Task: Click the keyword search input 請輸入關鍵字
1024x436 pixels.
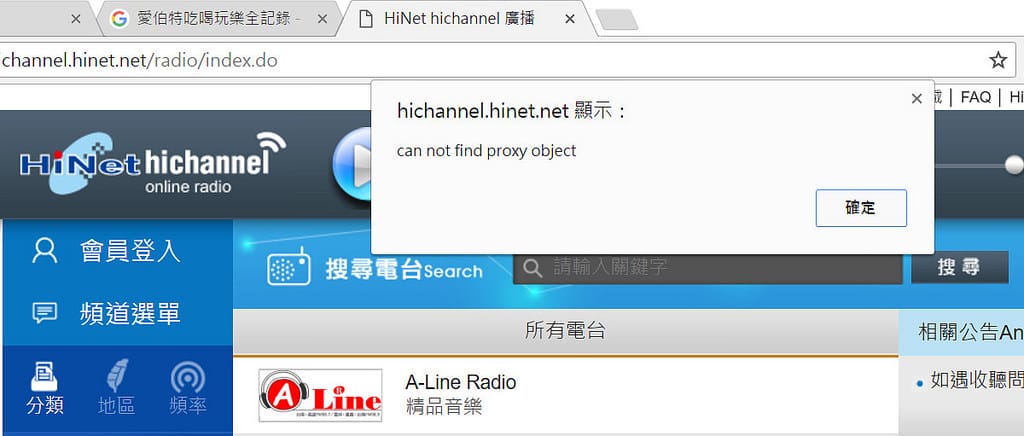Action: 708,268
